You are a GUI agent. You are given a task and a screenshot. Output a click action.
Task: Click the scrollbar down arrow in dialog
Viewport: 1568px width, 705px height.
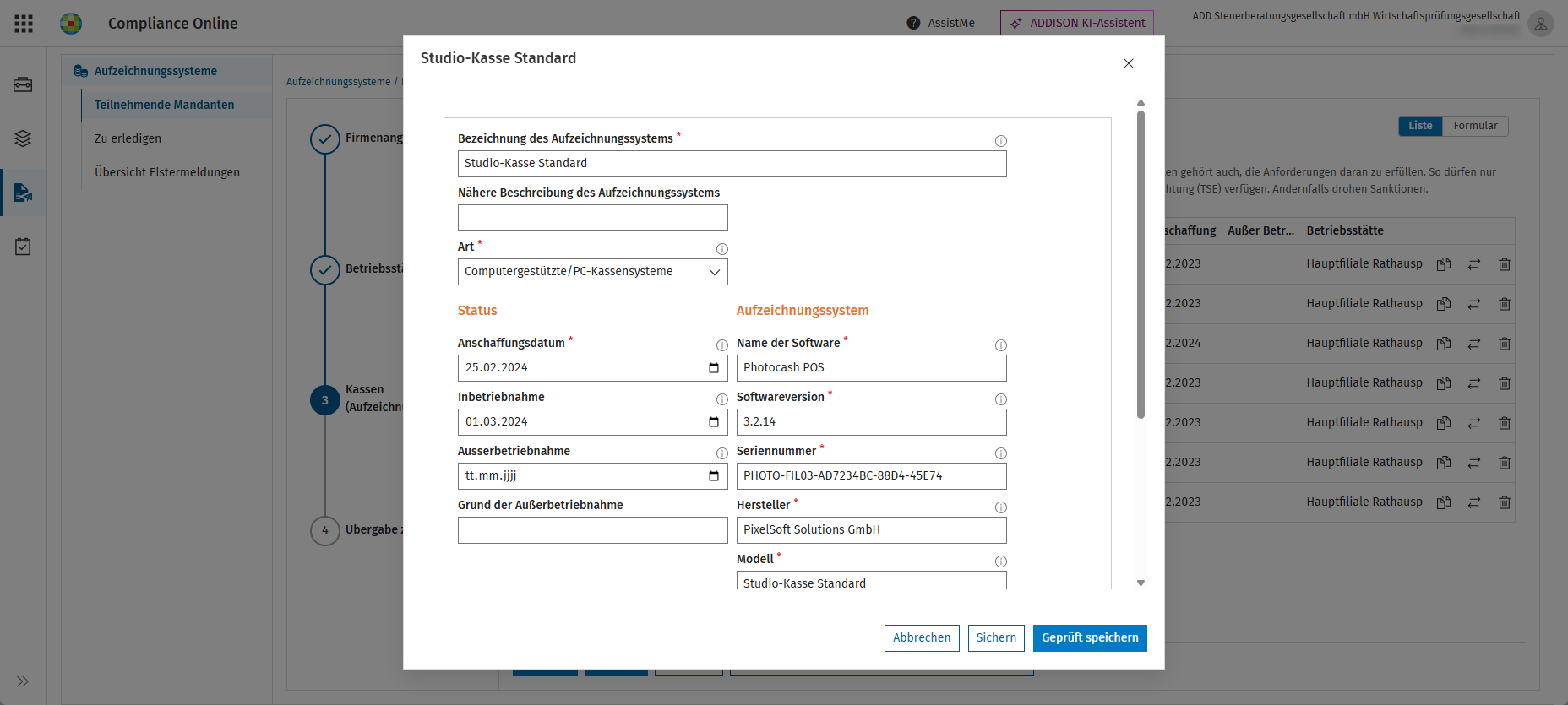[1141, 583]
